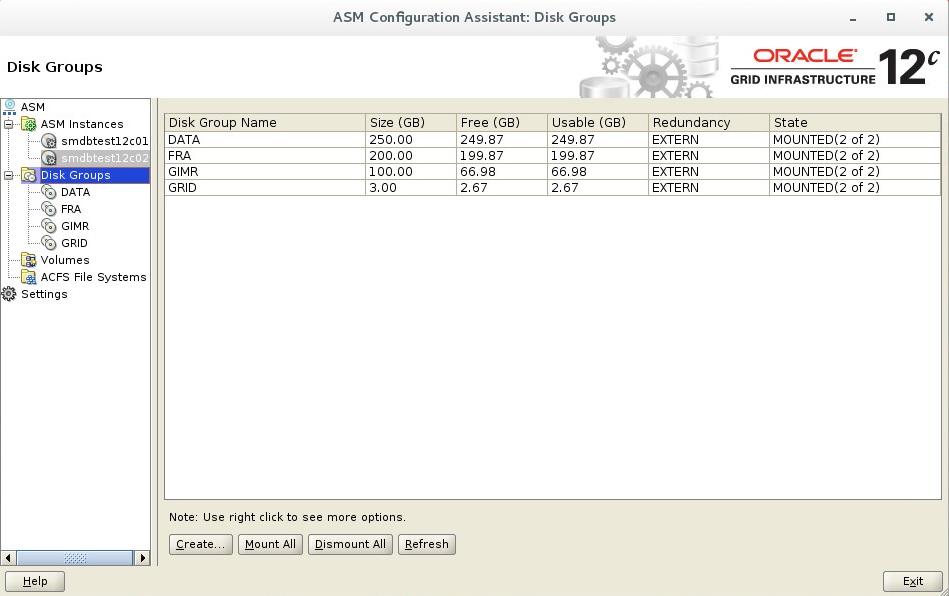This screenshot has height=596, width=949.
Task: Select the GIMR row name cell
Action: pyautogui.click(x=265, y=171)
